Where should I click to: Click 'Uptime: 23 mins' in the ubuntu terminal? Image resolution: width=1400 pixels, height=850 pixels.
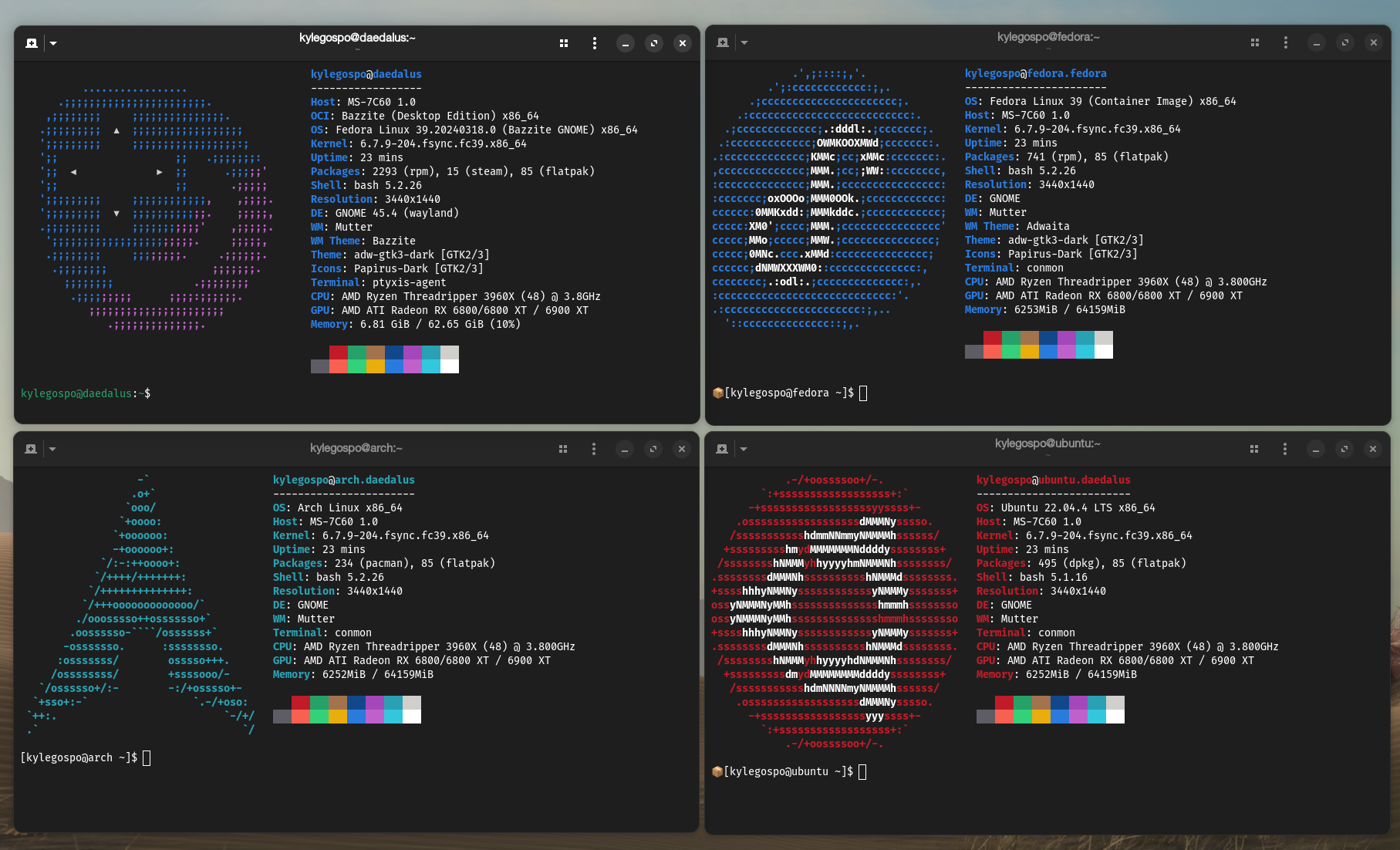(x=1023, y=549)
